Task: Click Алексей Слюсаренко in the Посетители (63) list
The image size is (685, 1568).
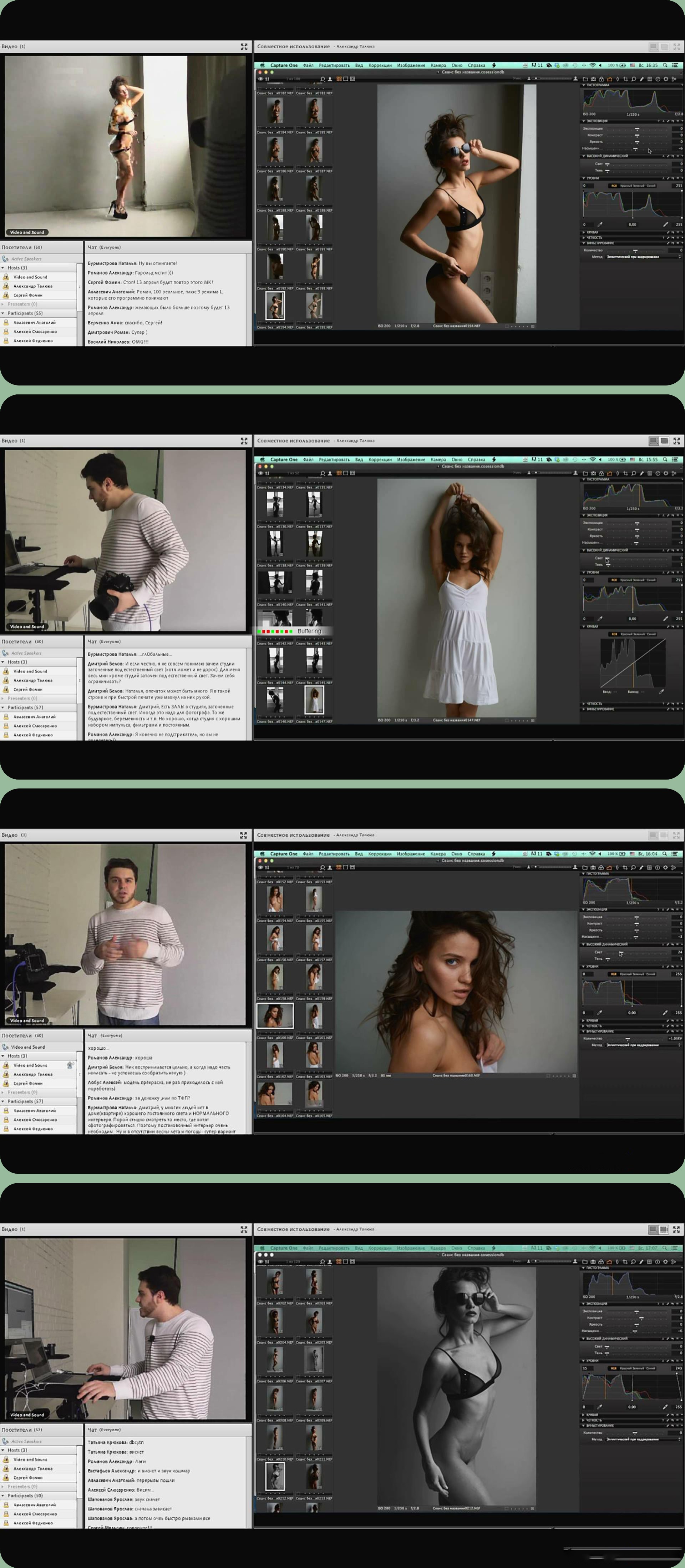Action: coord(35,1514)
